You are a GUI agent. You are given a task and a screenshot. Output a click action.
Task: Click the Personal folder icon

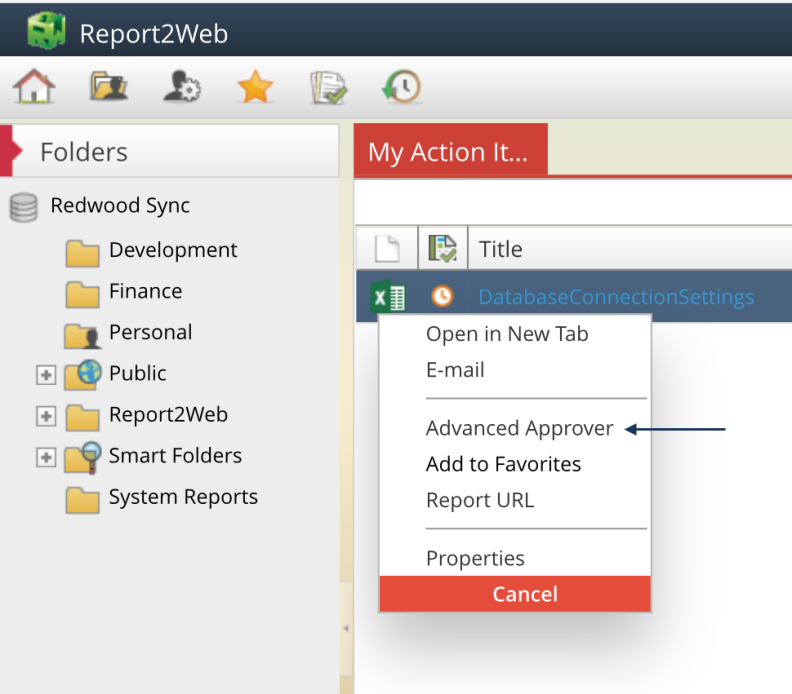point(82,336)
